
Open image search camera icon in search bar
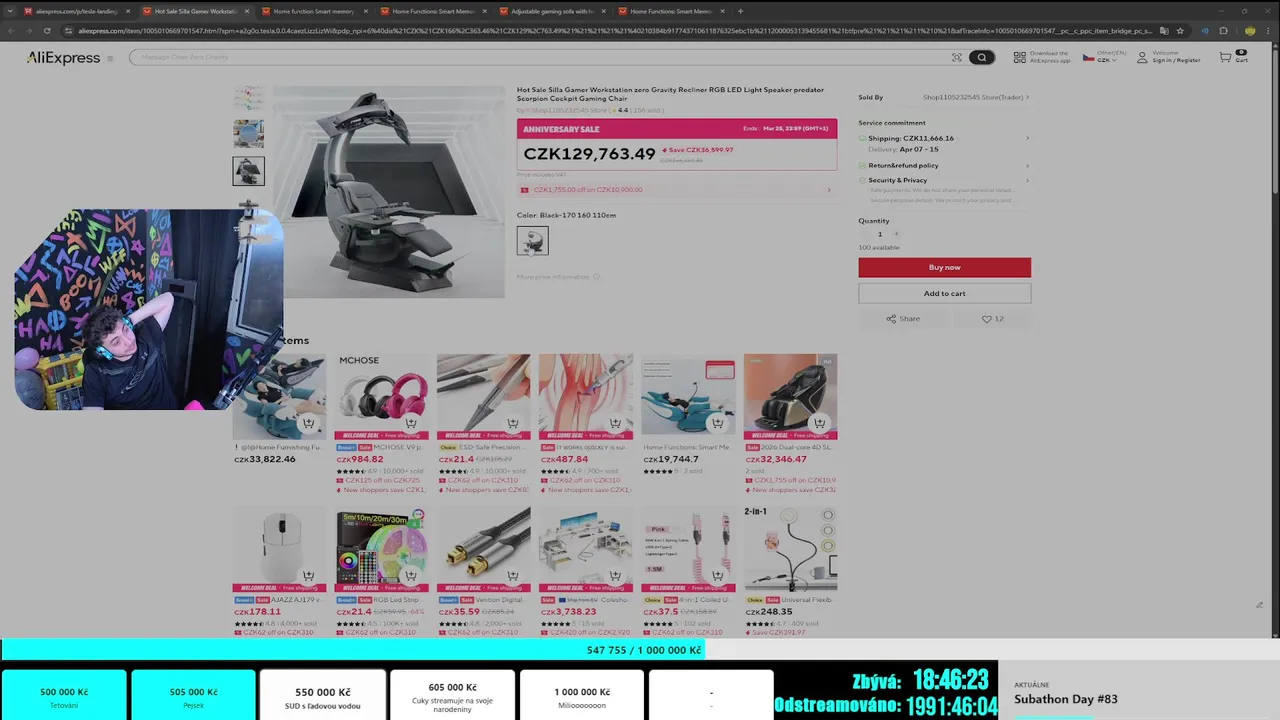pyautogui.click(x=957, y=58)
